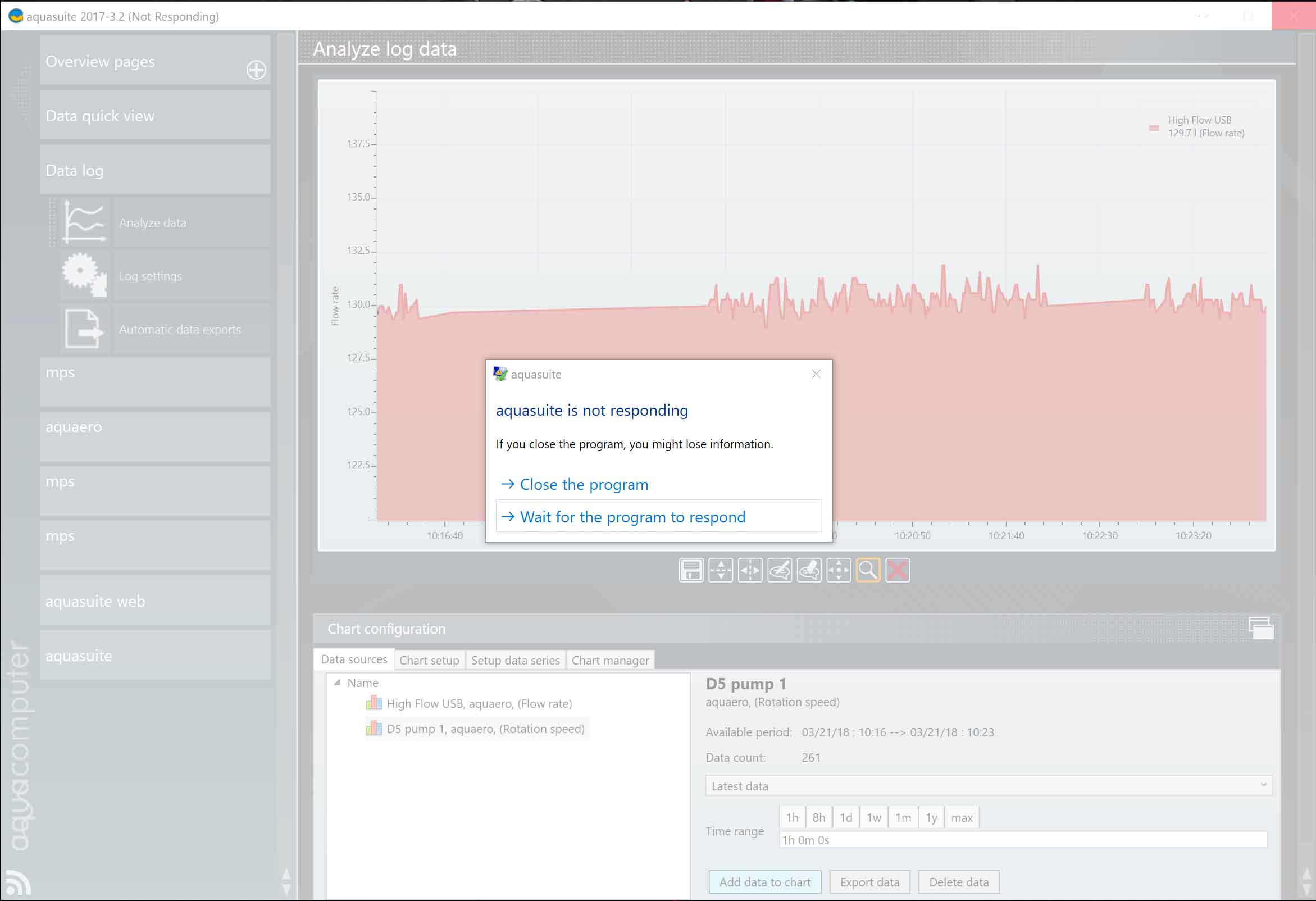Select the four-arrow pan chart tool
The width and height of the screenshot is (1316, 901).
[838, 570]
